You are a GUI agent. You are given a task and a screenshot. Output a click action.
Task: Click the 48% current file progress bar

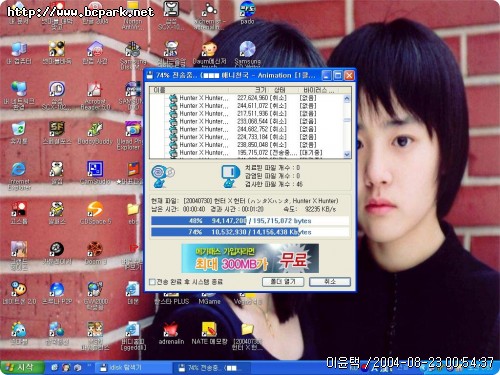point(250,221)
